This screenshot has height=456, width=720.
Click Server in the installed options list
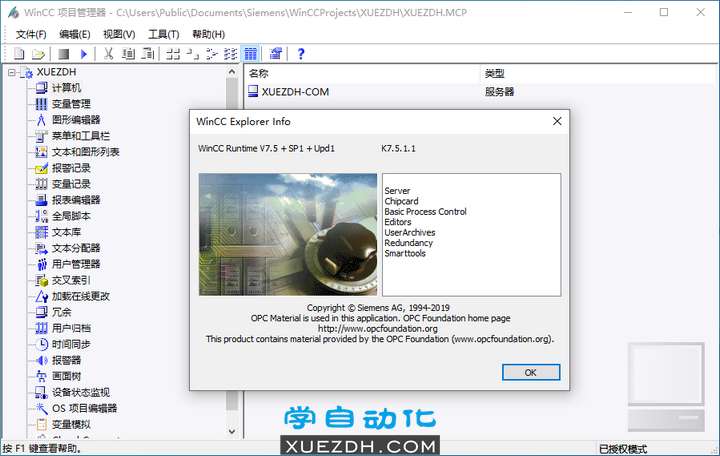[397, 191]
